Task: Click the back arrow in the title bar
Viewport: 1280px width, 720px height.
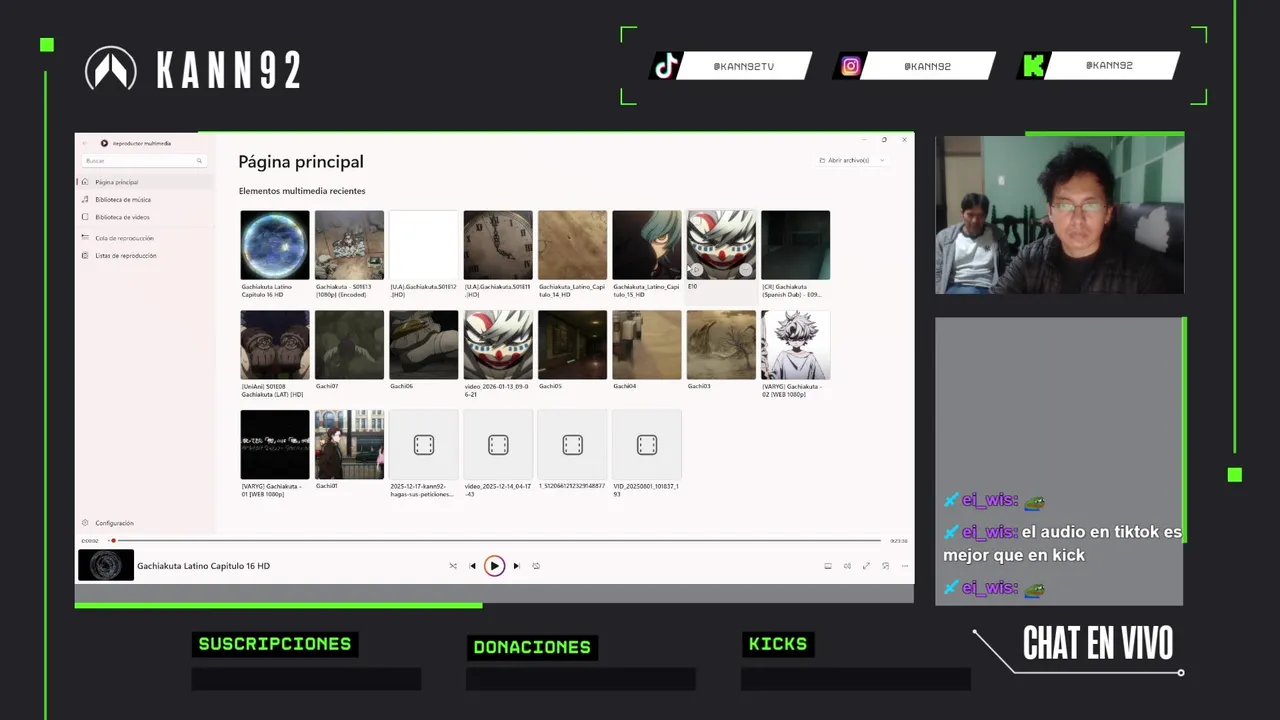Action: 85,143
